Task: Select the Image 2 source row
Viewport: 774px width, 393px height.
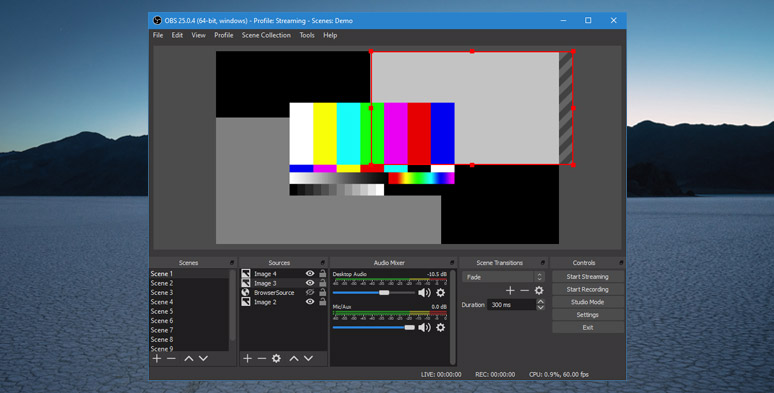Action: click(x=283, y=302)
